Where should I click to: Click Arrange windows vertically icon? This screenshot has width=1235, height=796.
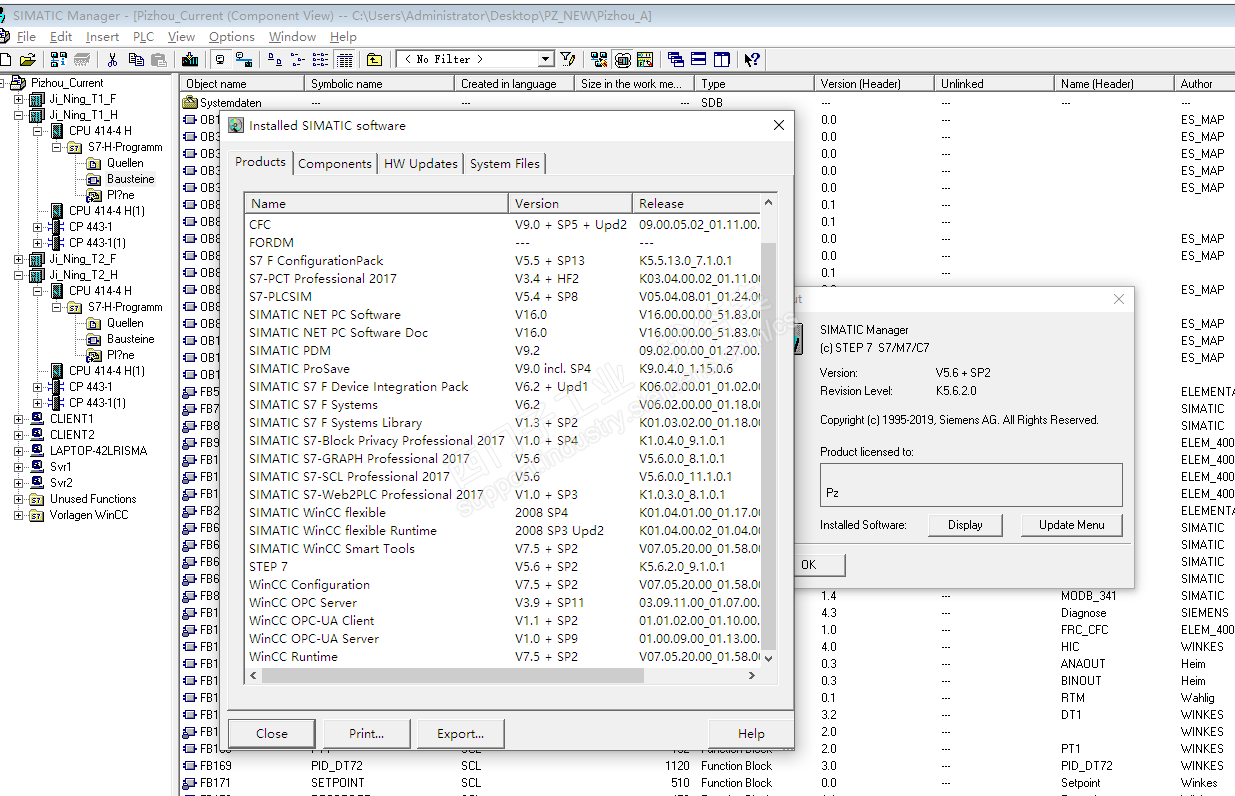point(721,59)
